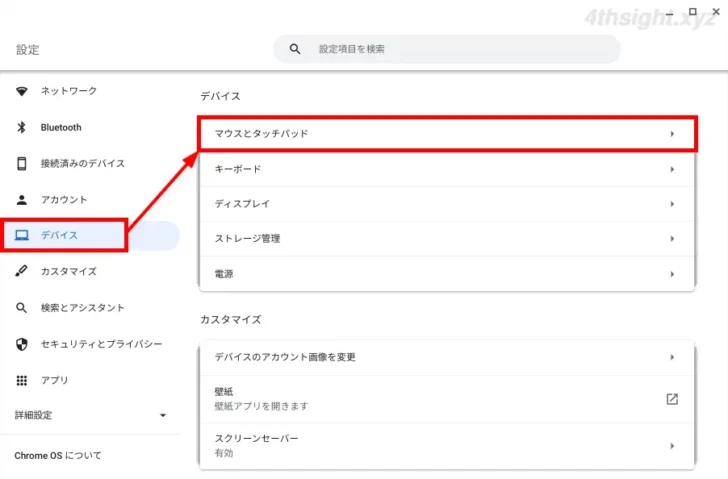
Task: Open デバイスのアカウント画像を変更 row
Action: pos(447,357)
